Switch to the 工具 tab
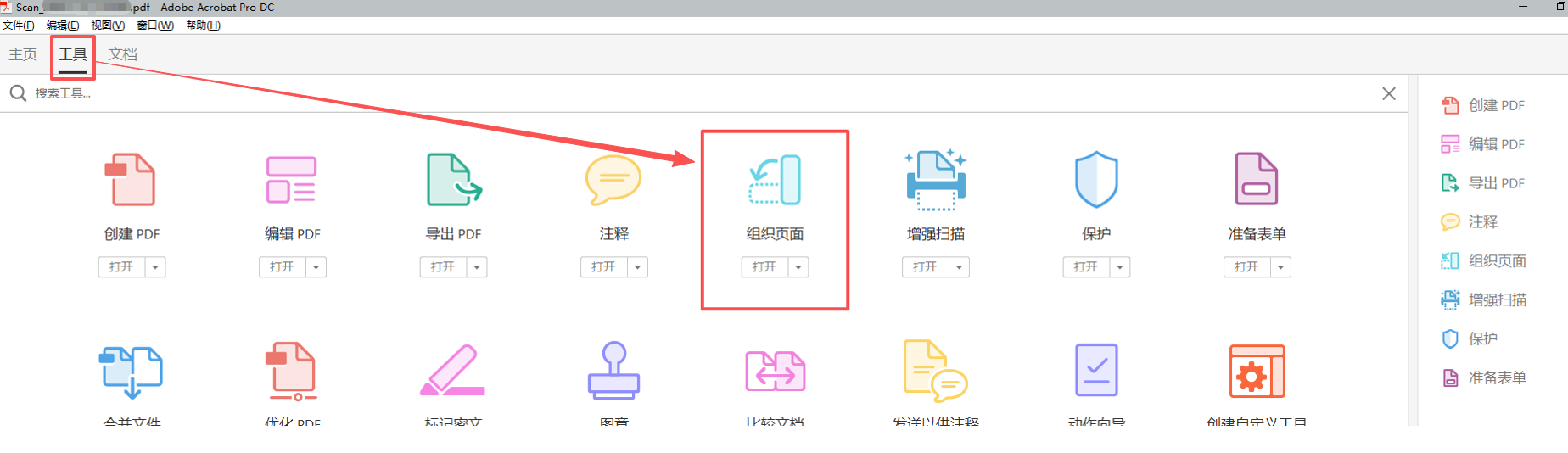The image size is (1568, 453). 73,54
